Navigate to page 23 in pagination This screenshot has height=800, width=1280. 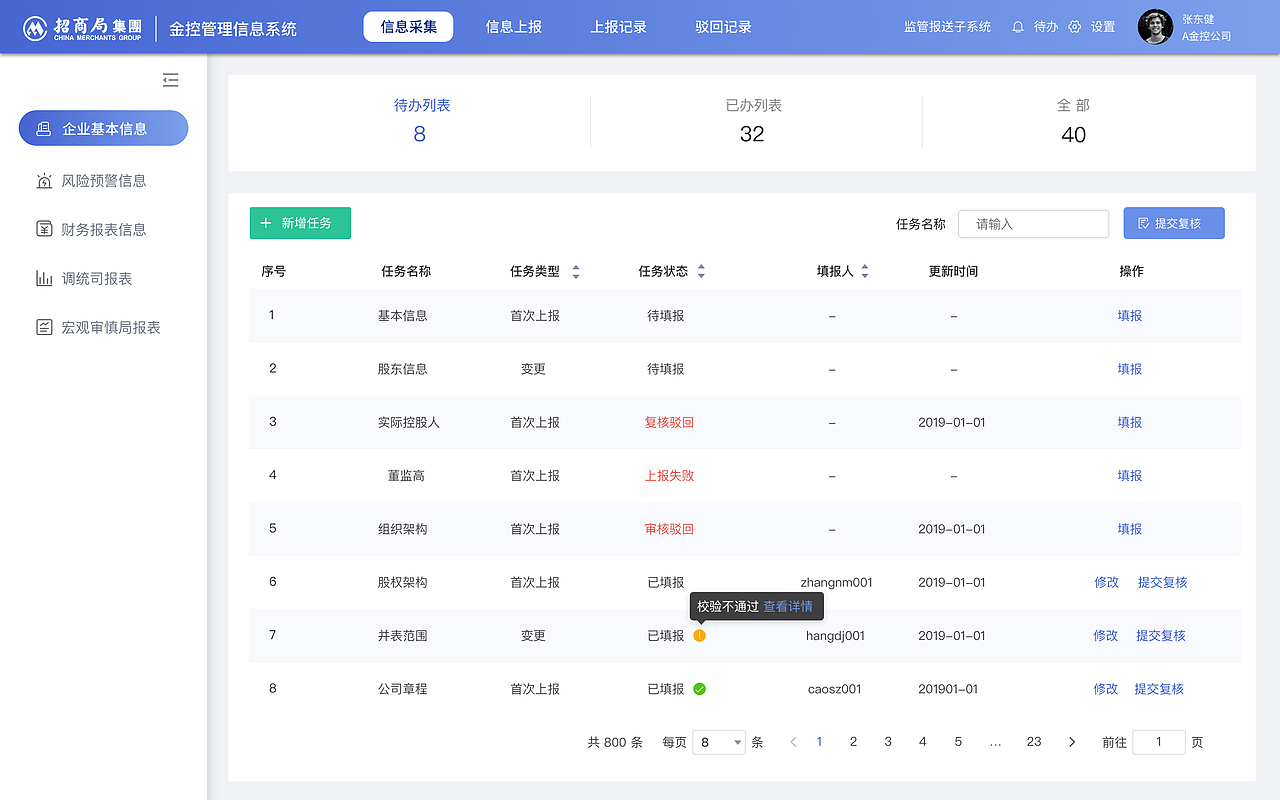pyautogui.click(x=1034, y=742)
